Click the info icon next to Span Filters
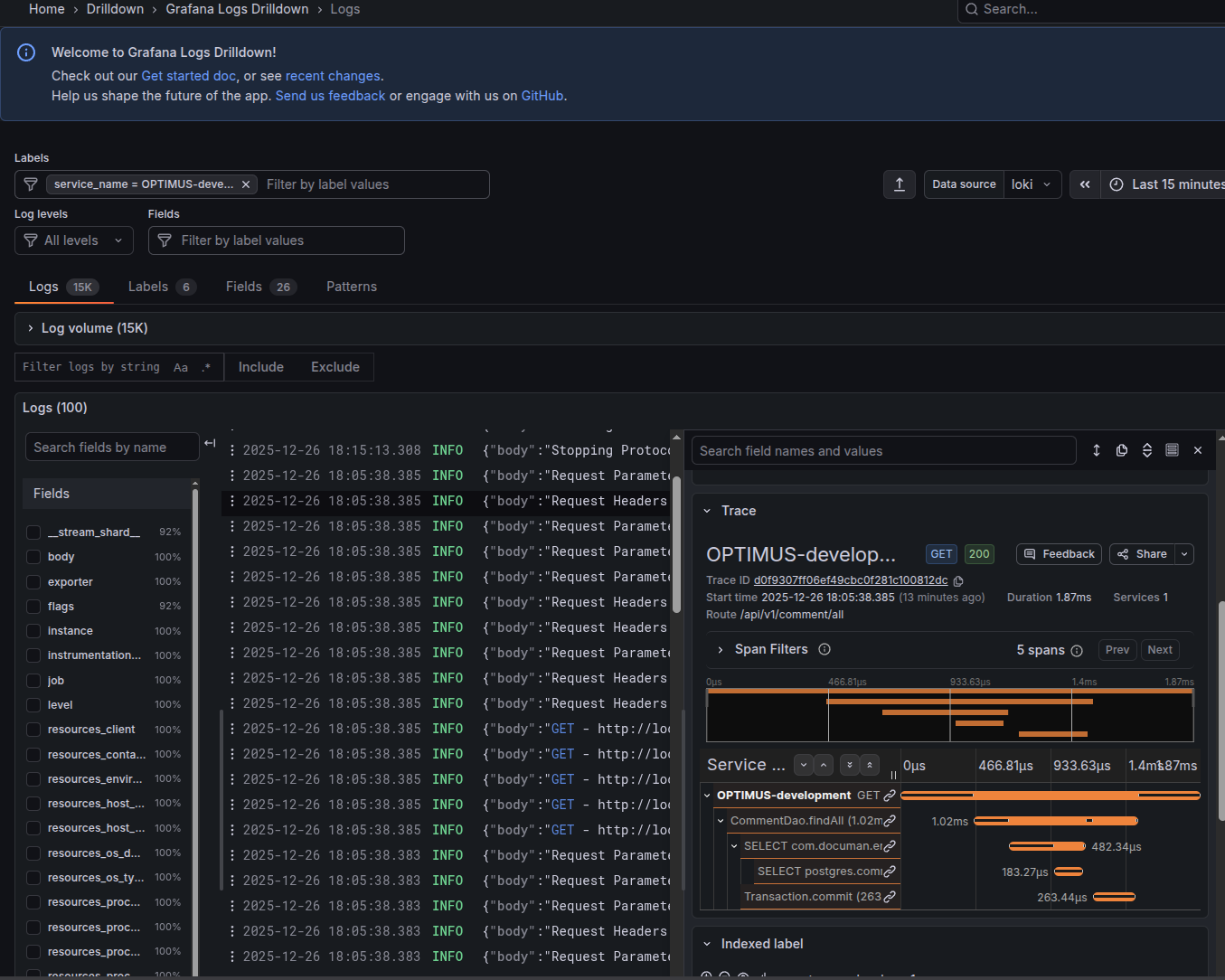The width and height of the screenshot is (1225, 980). [x=825, y=649]
